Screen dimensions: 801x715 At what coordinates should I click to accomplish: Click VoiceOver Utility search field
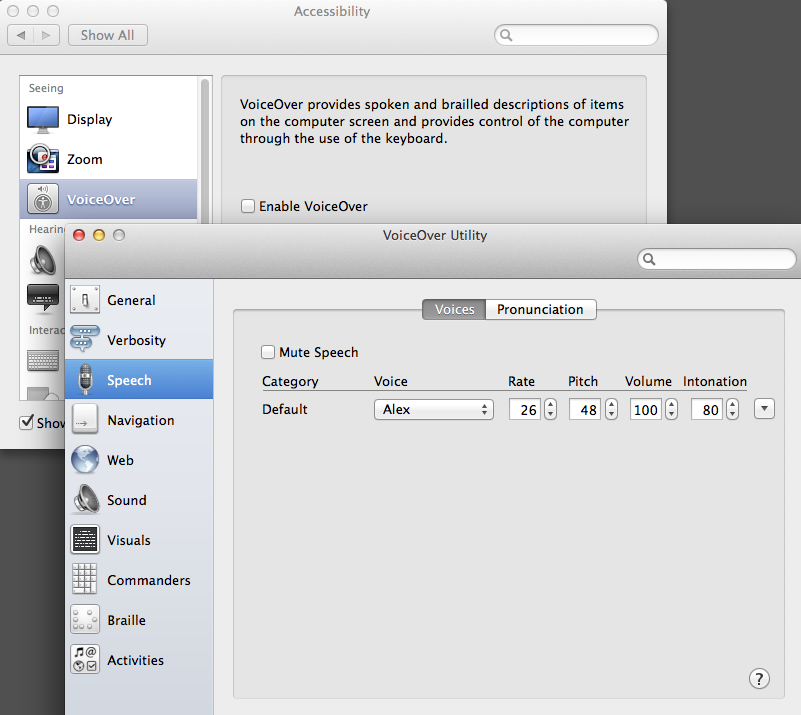coord(717,259)
